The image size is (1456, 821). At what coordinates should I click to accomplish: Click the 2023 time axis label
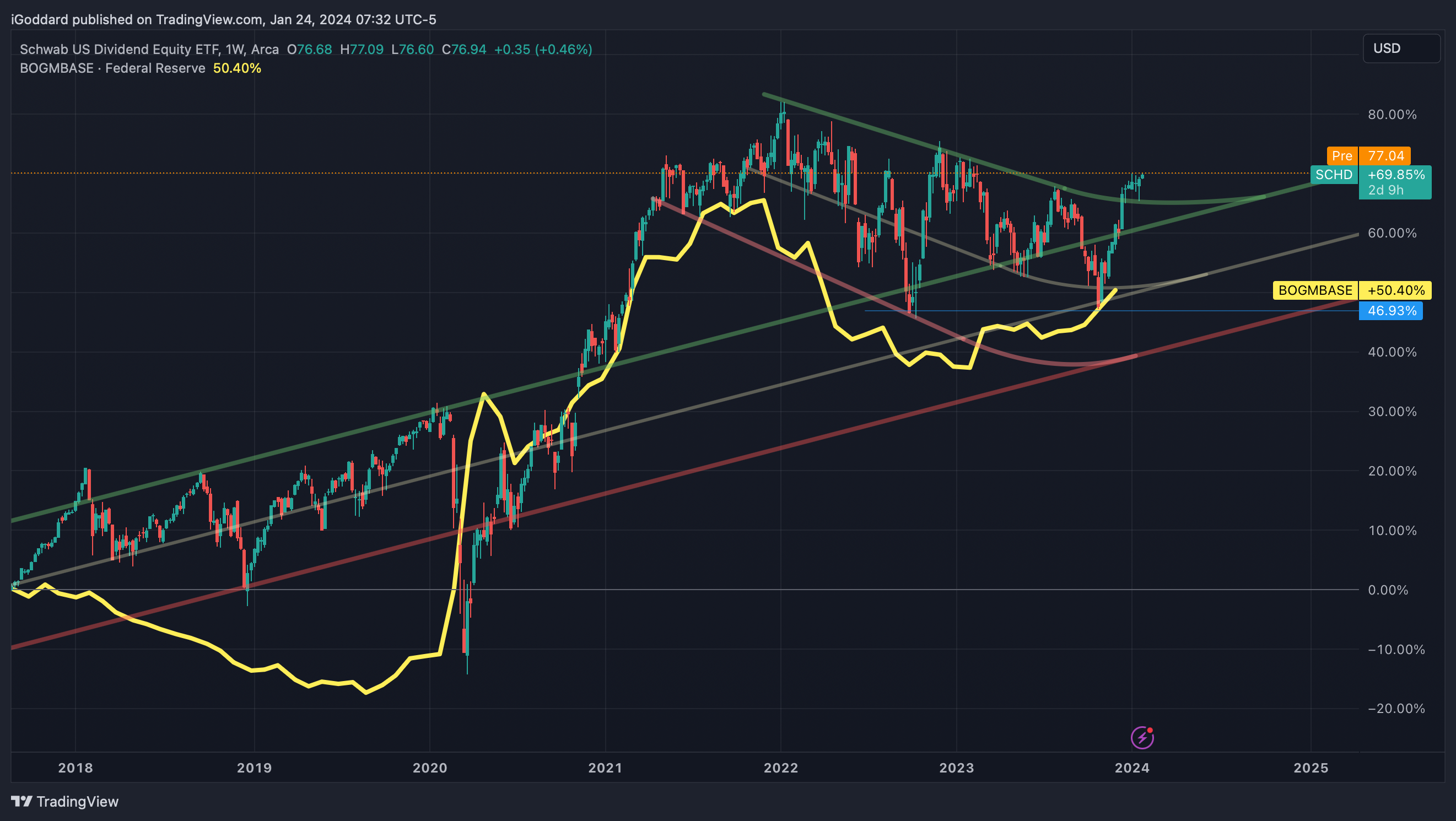pos(956,768)
